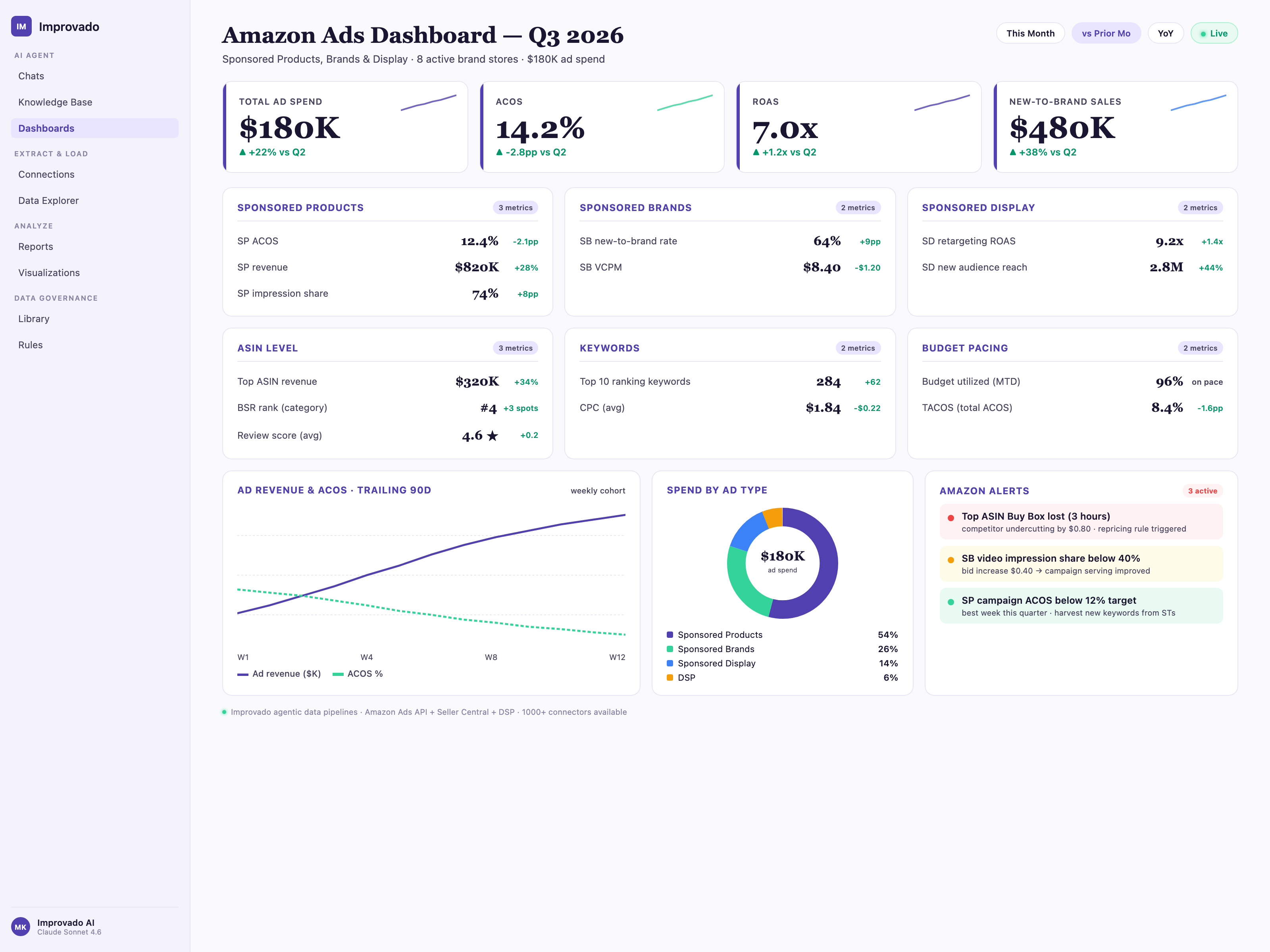Click the CPC avg $1.84 value

coord(823,408)
